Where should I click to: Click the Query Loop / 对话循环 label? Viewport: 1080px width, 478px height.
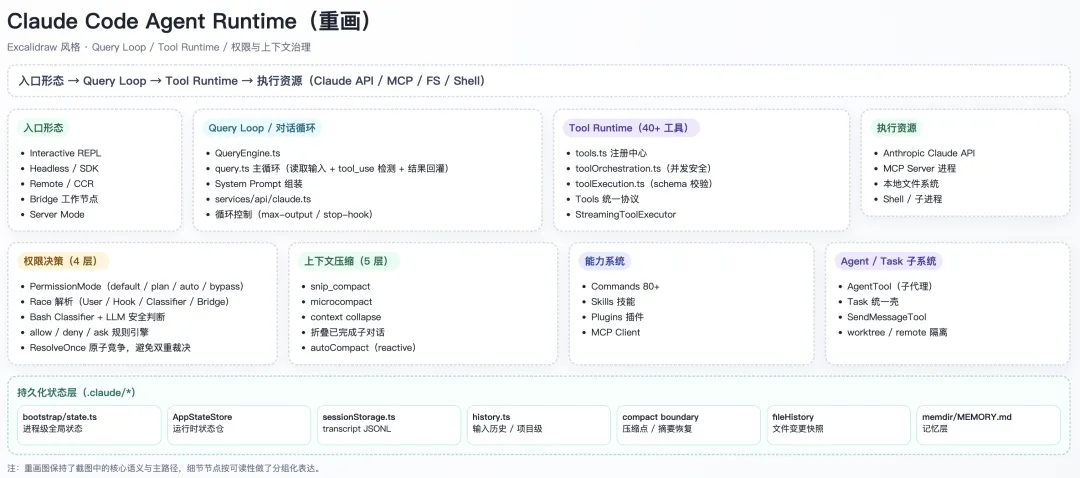click(x=261, y=128)
